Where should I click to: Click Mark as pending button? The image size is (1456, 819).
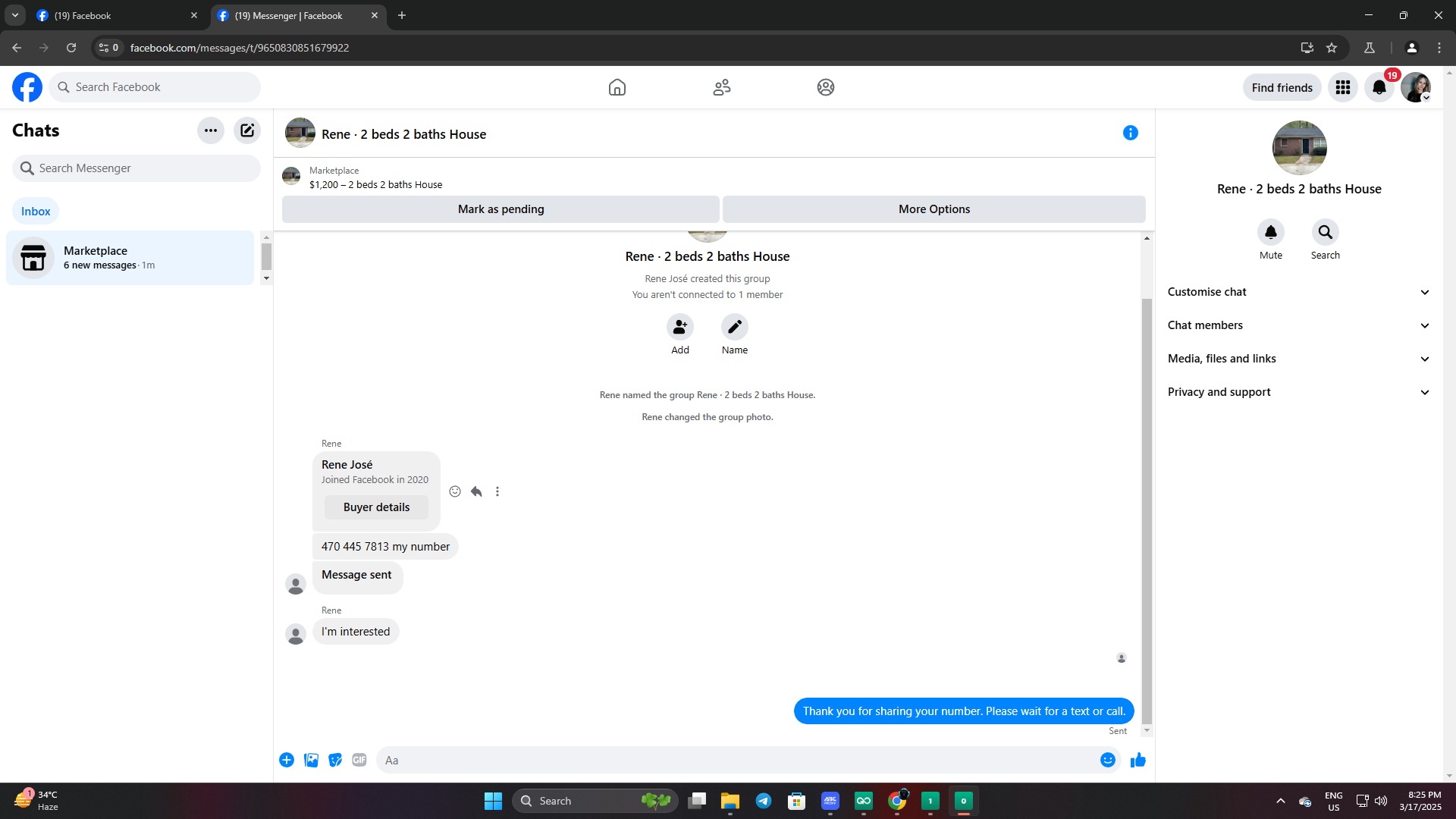tap(500, 209)
